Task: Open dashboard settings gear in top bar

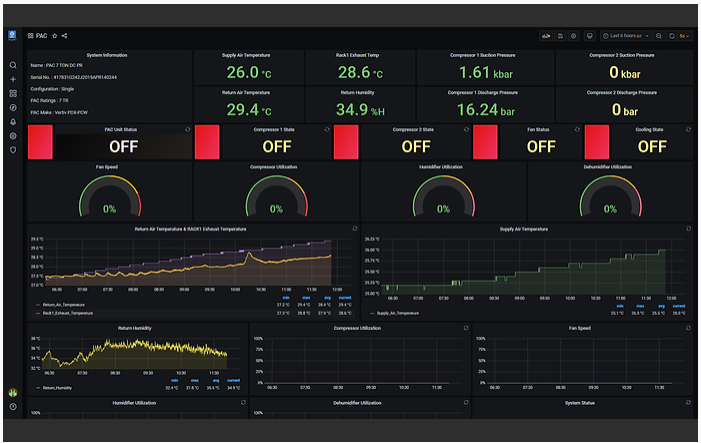Action: pos(574,36)
